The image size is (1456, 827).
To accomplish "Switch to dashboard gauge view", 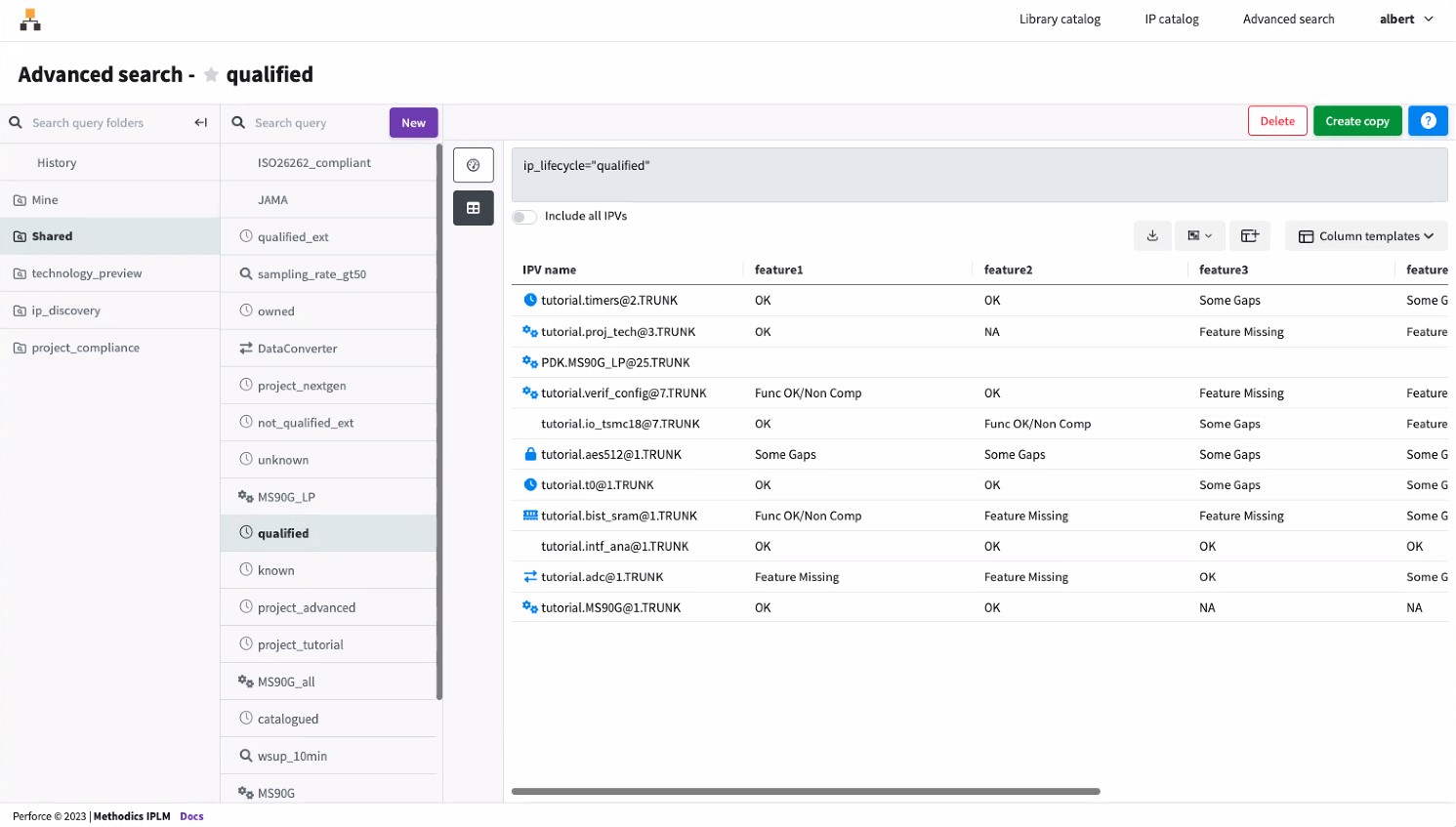I will click(x=474, y=165).
